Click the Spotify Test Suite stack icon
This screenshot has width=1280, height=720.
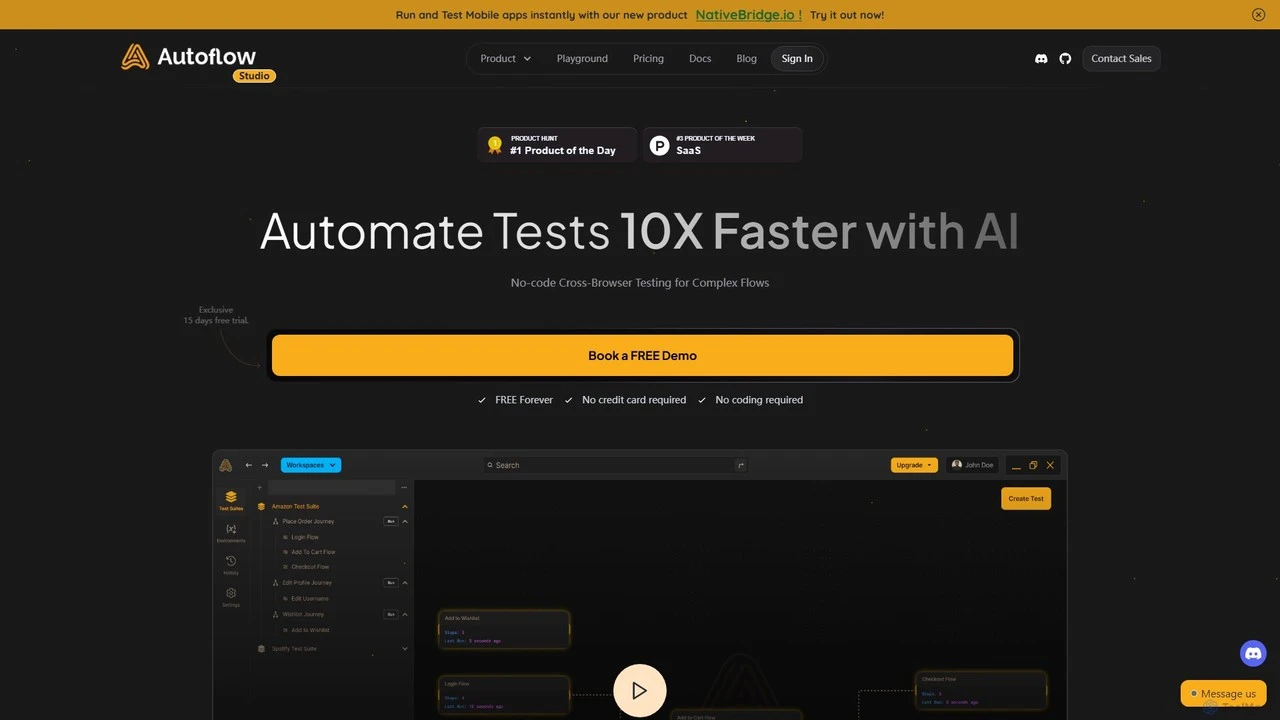coord(262,649)
